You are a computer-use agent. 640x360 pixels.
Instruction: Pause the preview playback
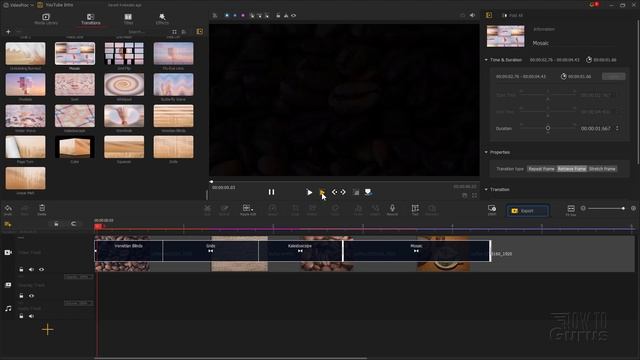[271, 192]
